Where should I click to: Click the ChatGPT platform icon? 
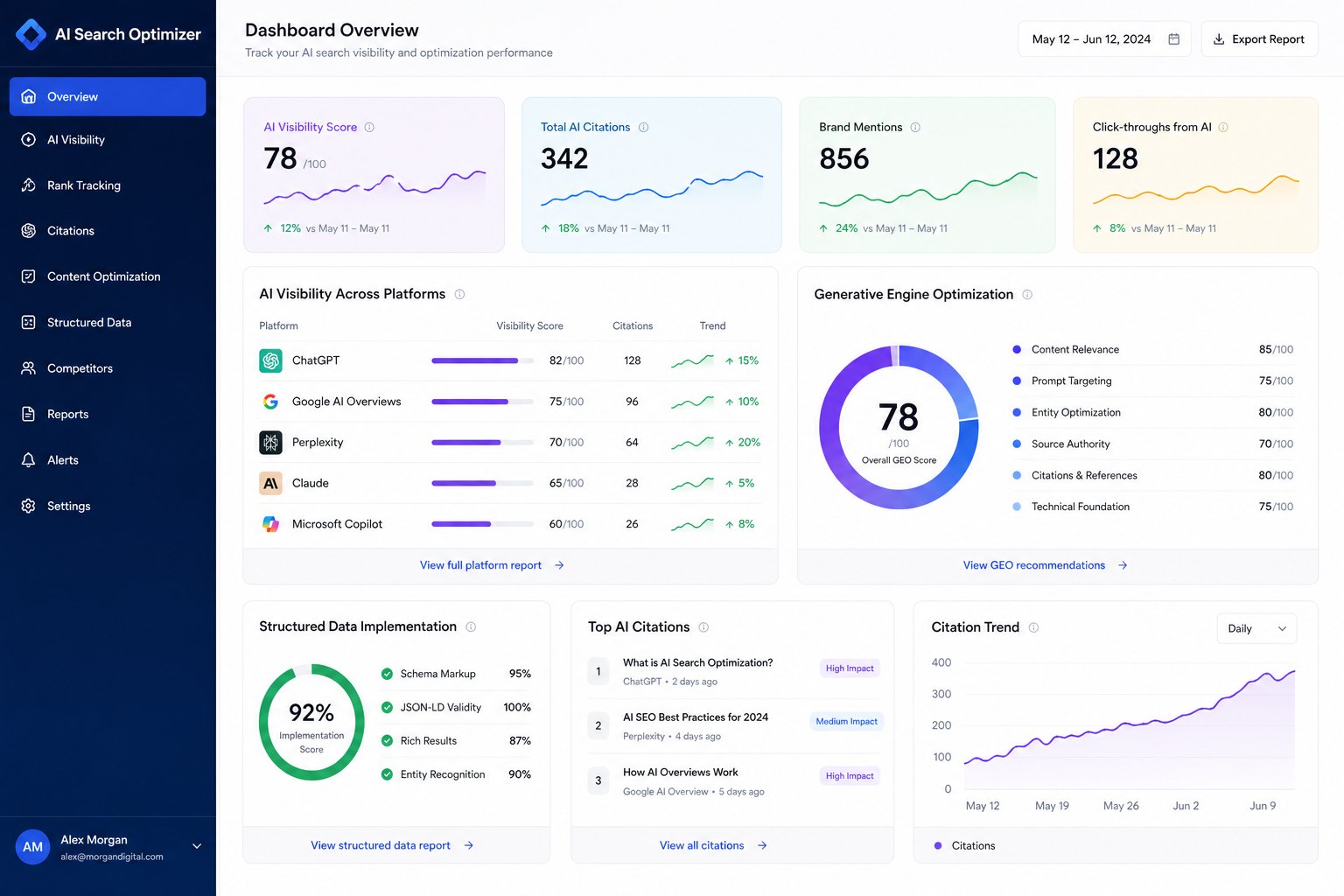[x=270, y=360]
